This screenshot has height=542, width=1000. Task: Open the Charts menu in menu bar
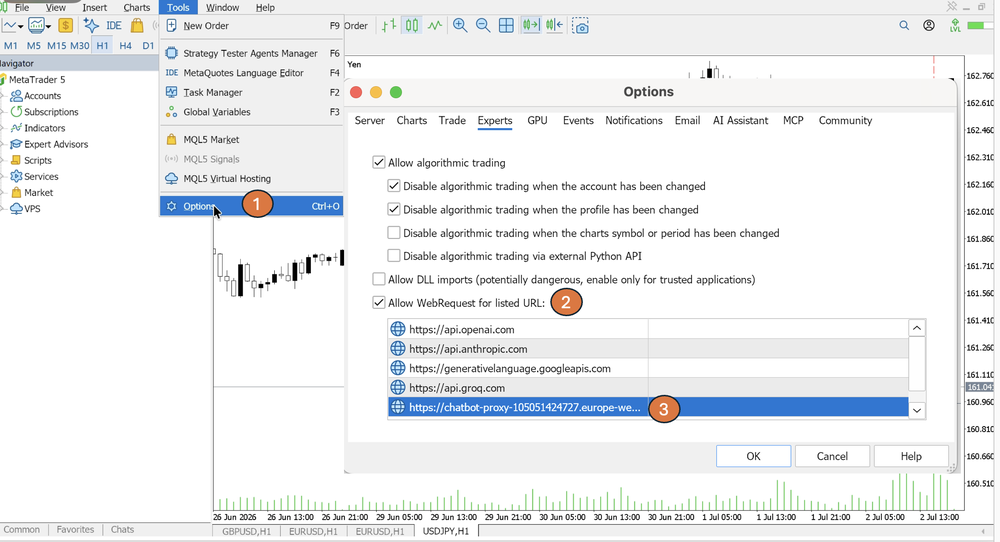pyautogui.click(x=136, y=8)
